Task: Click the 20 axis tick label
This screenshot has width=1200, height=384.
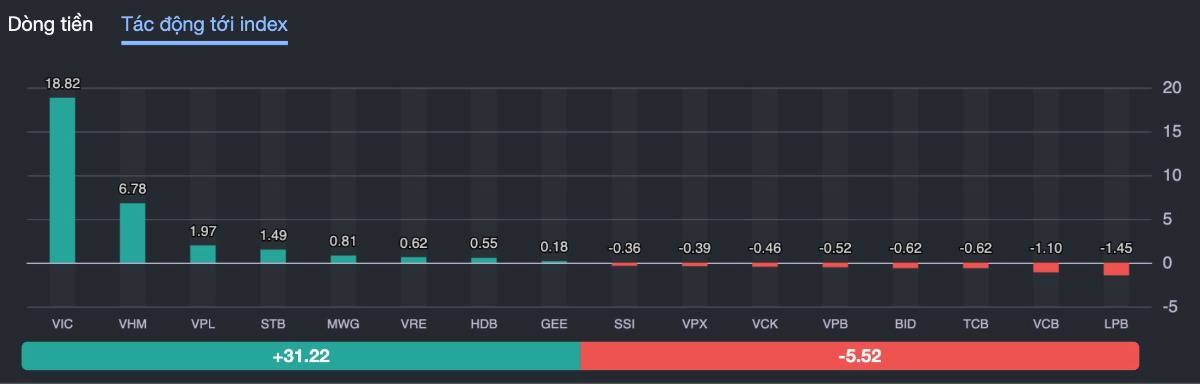Action: (1171, 87)
